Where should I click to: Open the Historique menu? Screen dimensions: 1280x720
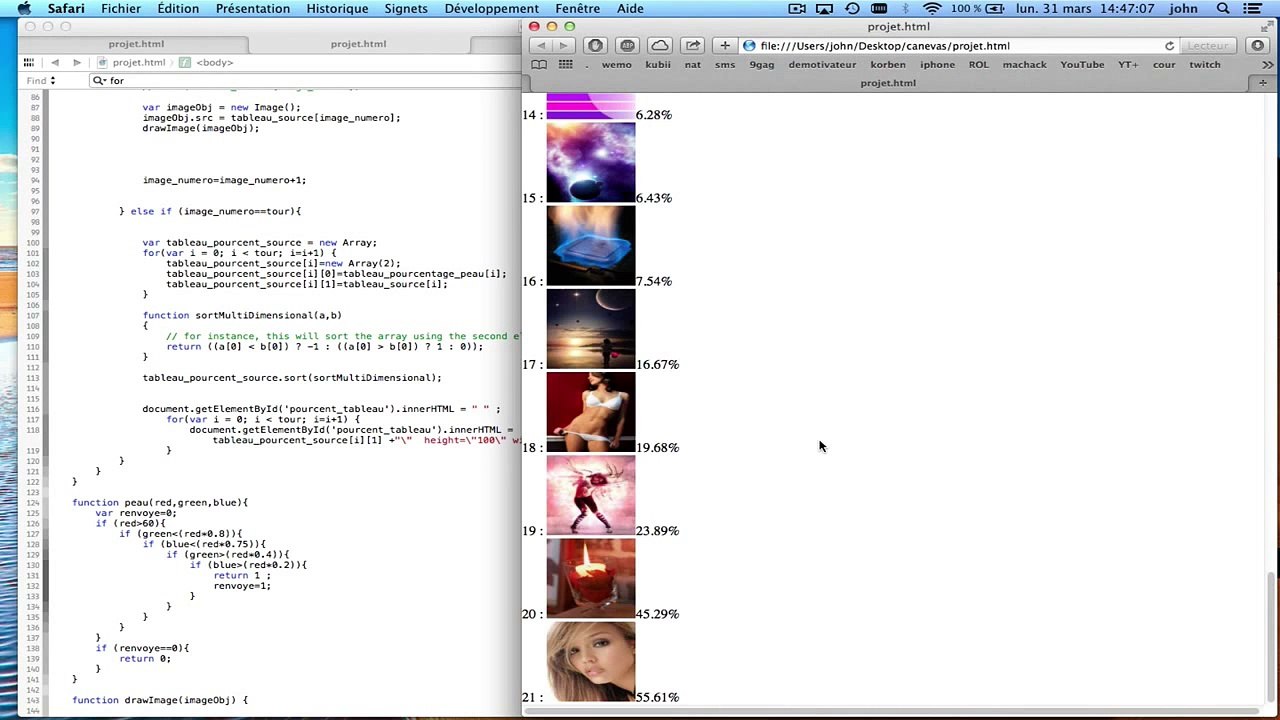337,9
